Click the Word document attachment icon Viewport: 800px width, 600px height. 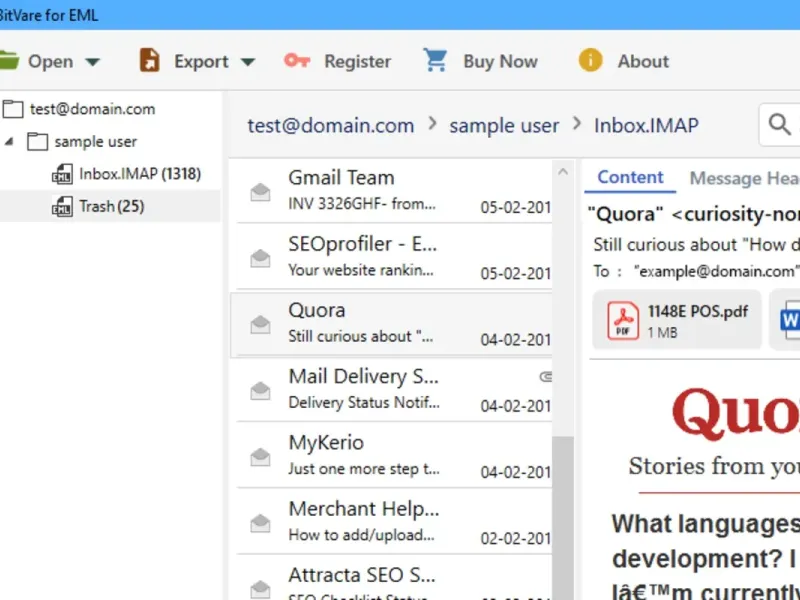click(790, 320)
